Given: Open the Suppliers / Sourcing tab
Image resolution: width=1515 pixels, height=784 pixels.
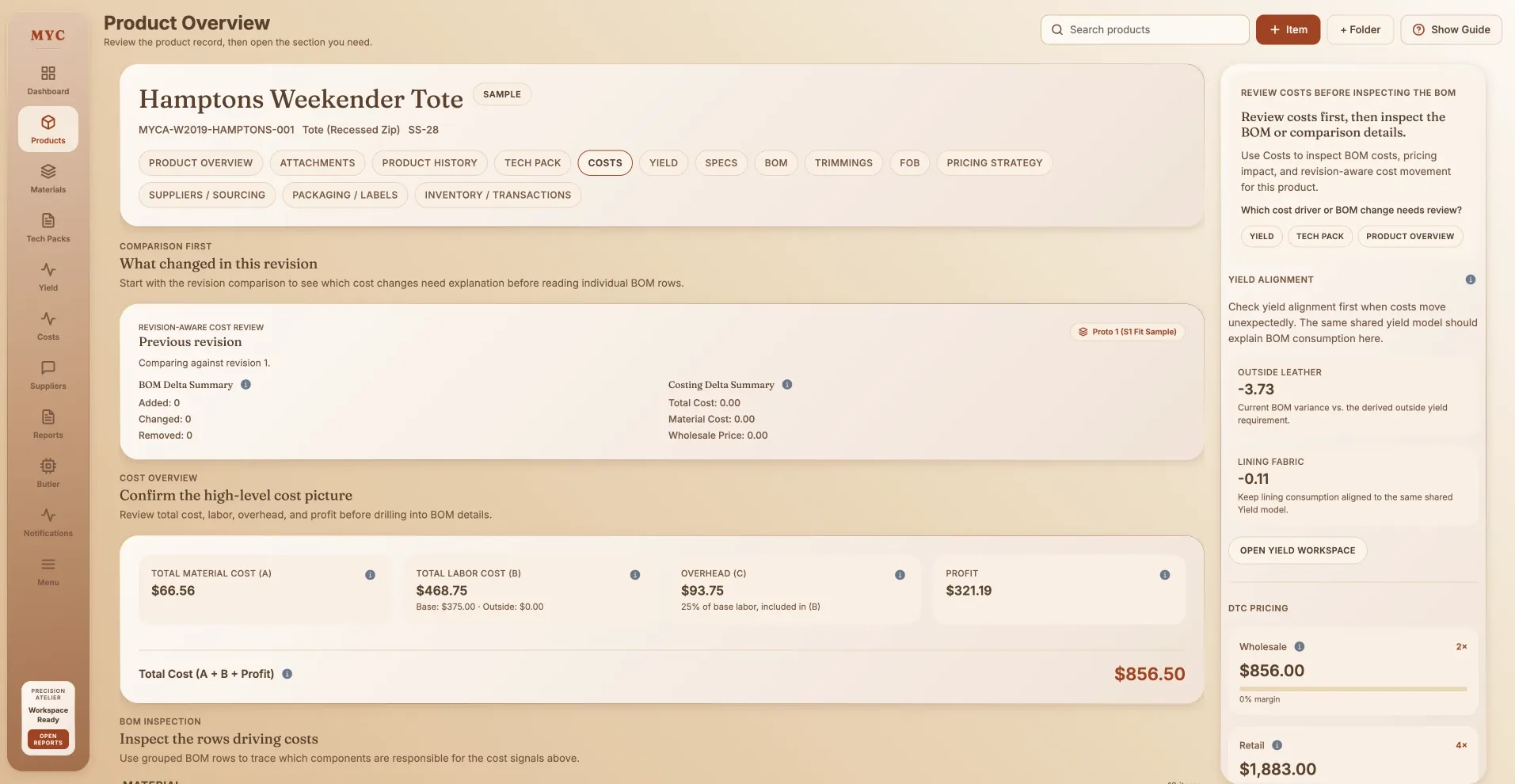Looking at the screenshot, I should pyautogui.click(x=207, y=195).
